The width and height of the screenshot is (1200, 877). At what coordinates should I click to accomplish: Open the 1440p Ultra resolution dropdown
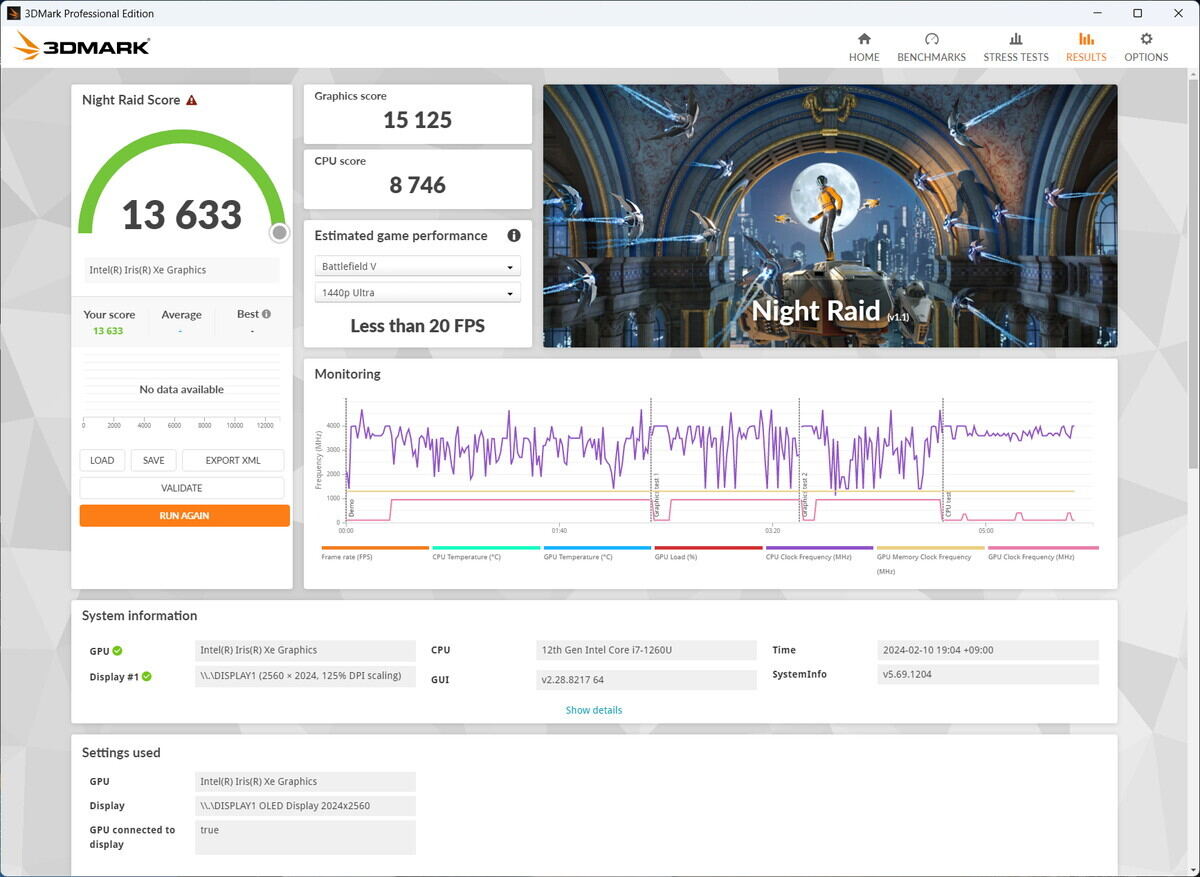click(x=417, y=293)
